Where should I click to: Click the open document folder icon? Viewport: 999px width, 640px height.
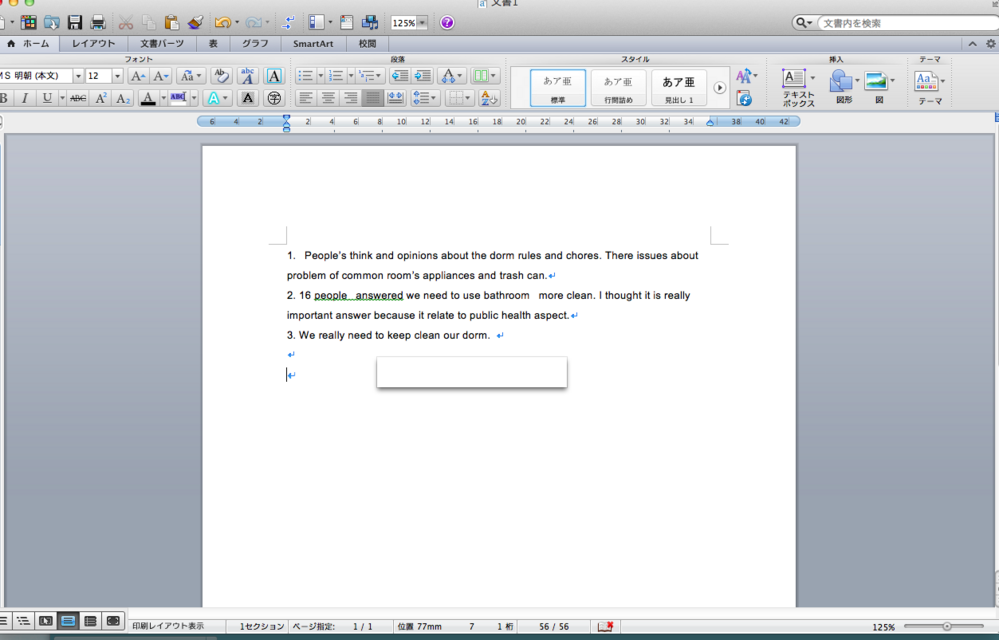(52, 23)
